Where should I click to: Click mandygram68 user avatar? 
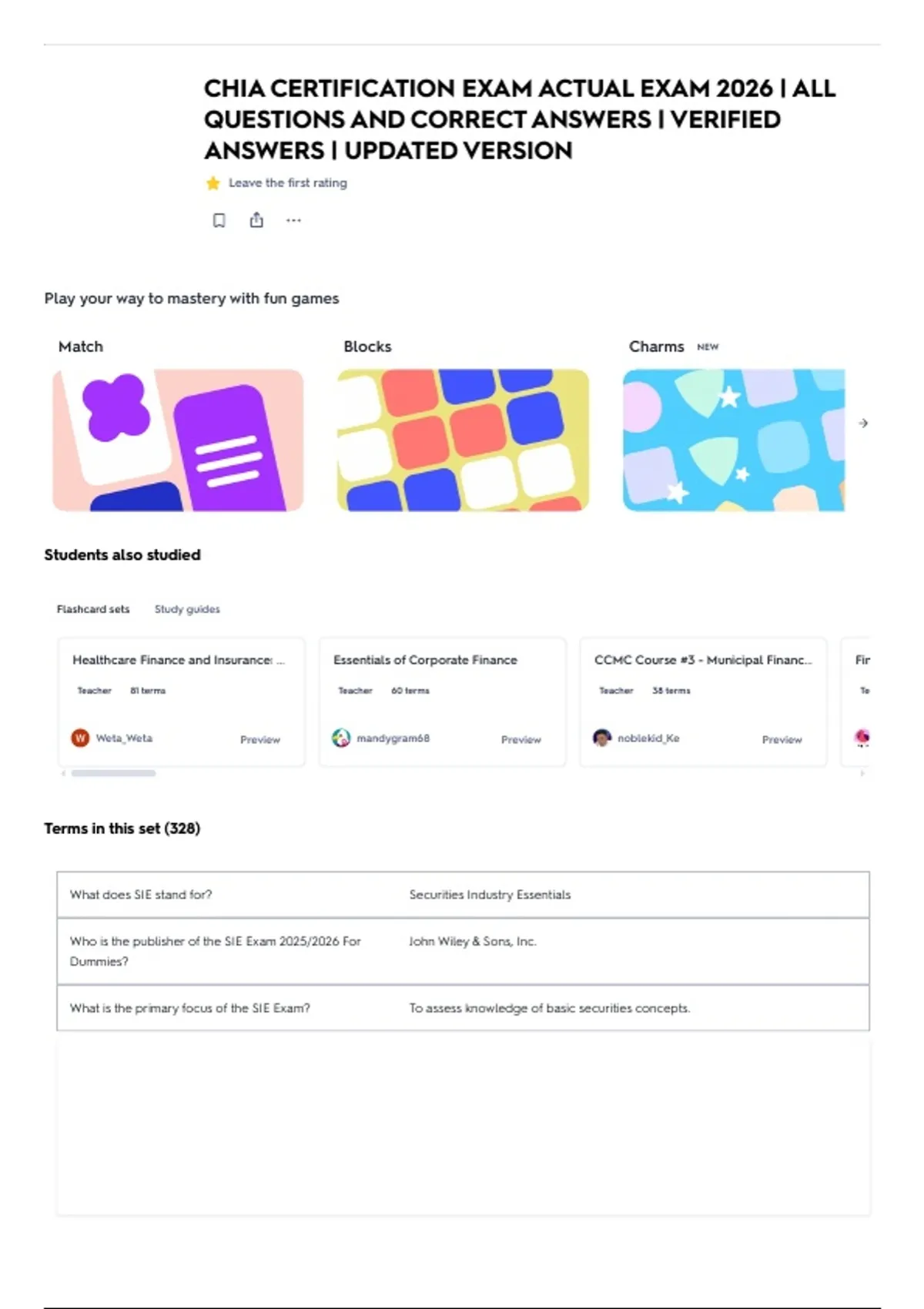(x=341, y=738)
